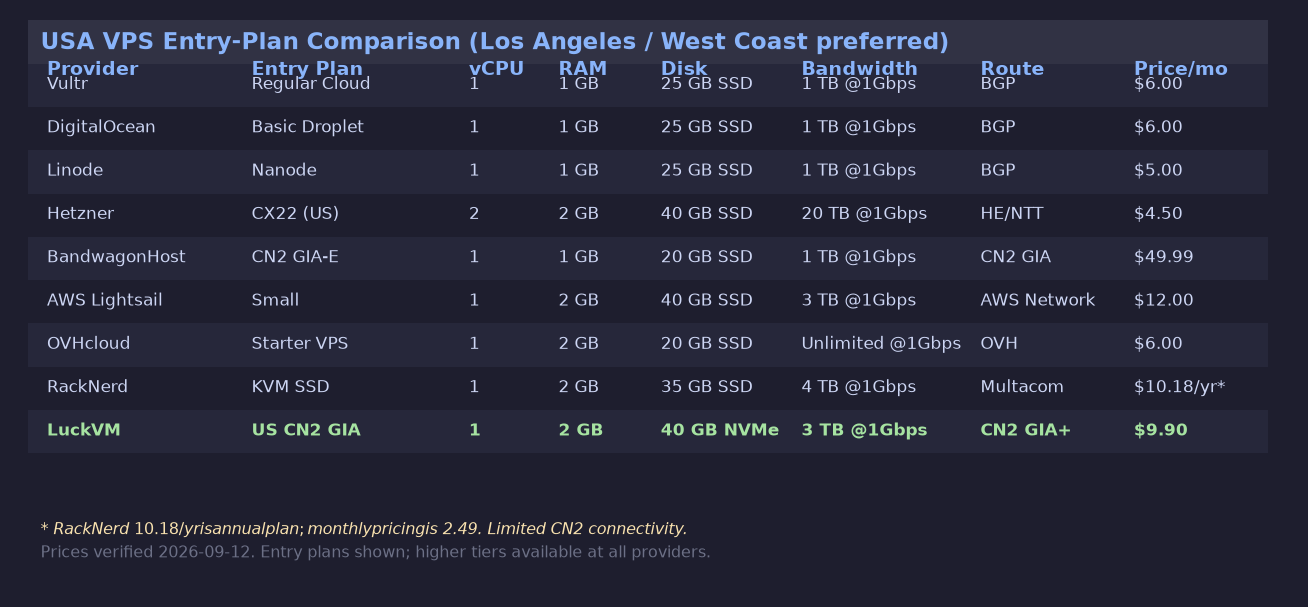Select the OVHcloud provider cell
This screenshot has width=1308, height=607.
click(x=89, y=343)
